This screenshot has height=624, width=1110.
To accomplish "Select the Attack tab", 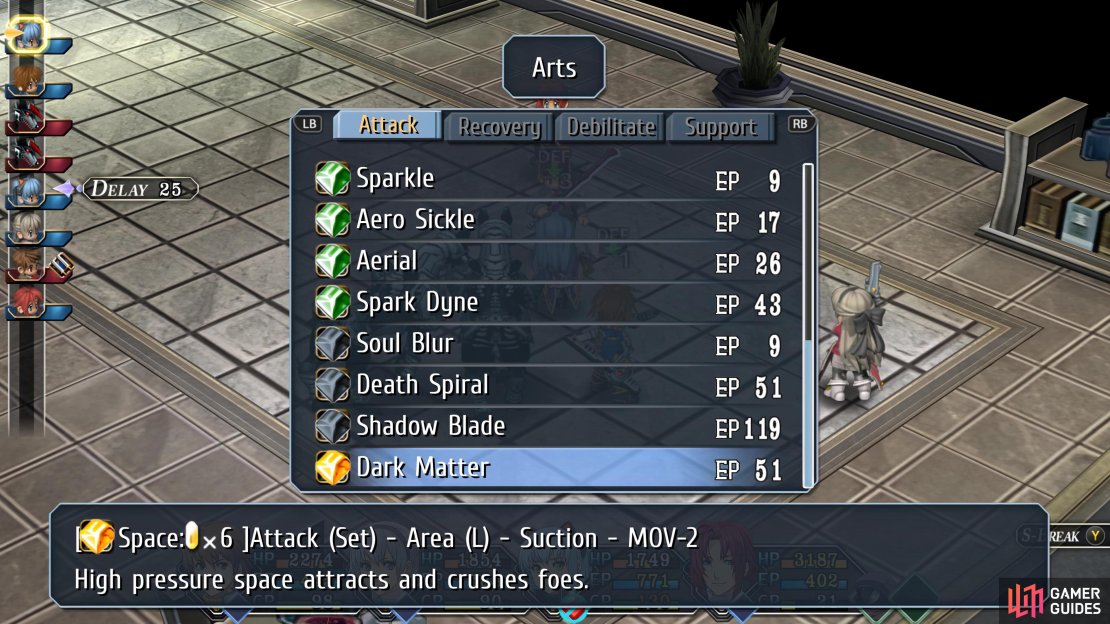I will 388,125.
